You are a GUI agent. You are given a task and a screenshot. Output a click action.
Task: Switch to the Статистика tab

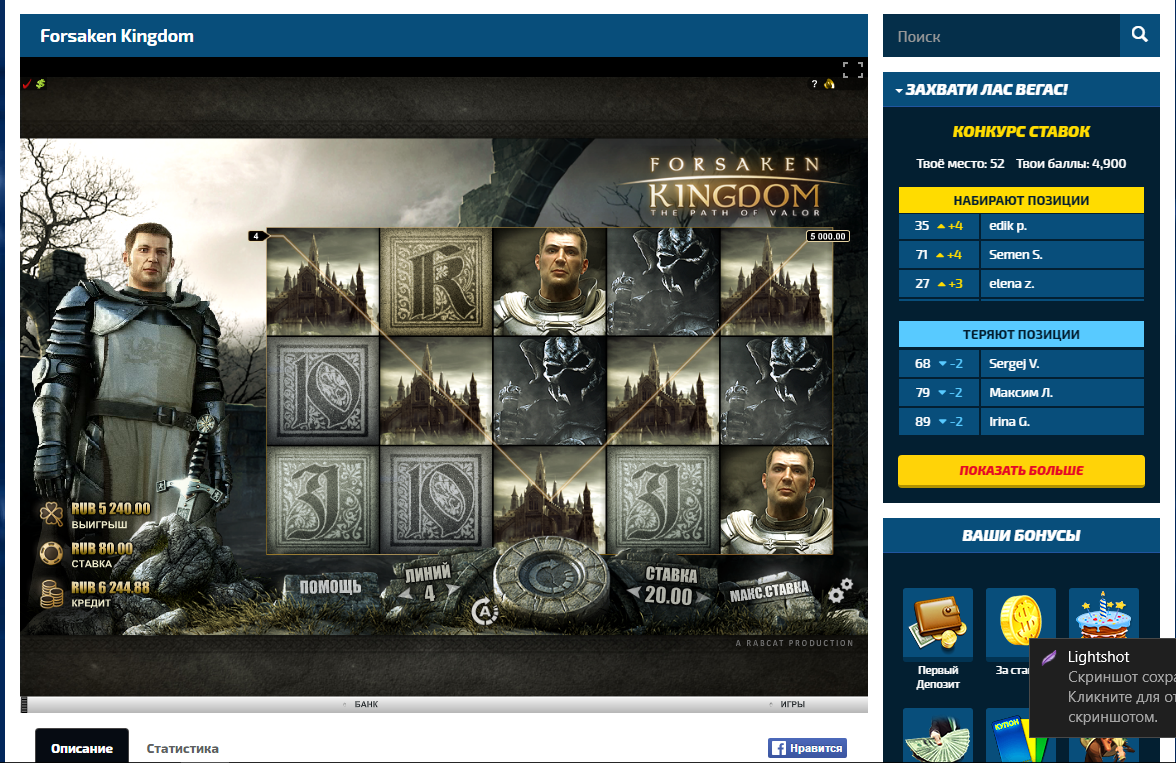pos(182,748)
